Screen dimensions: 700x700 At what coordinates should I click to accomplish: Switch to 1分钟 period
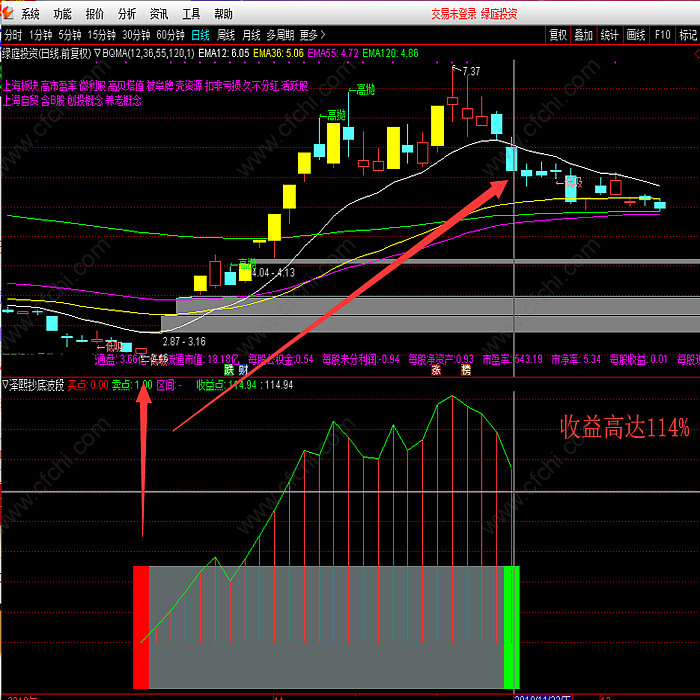tap(41, 35)
